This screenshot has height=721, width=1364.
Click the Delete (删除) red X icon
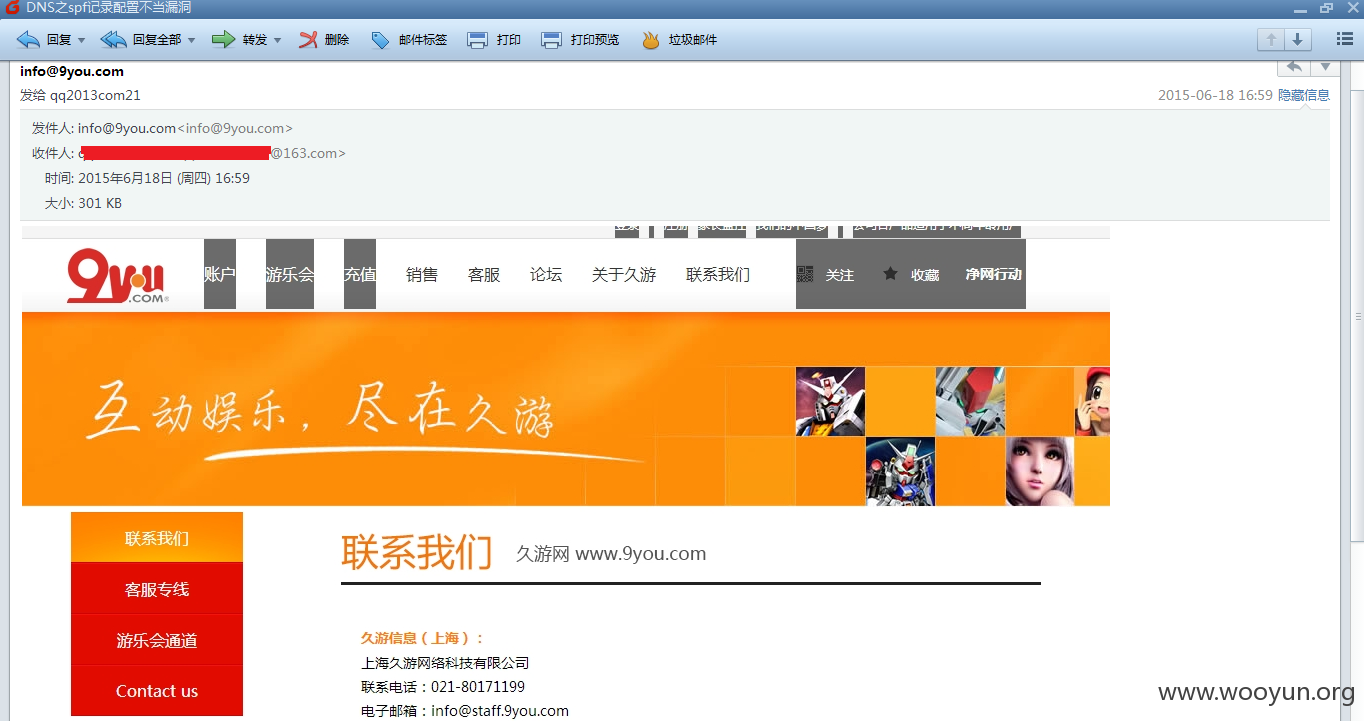309,40
